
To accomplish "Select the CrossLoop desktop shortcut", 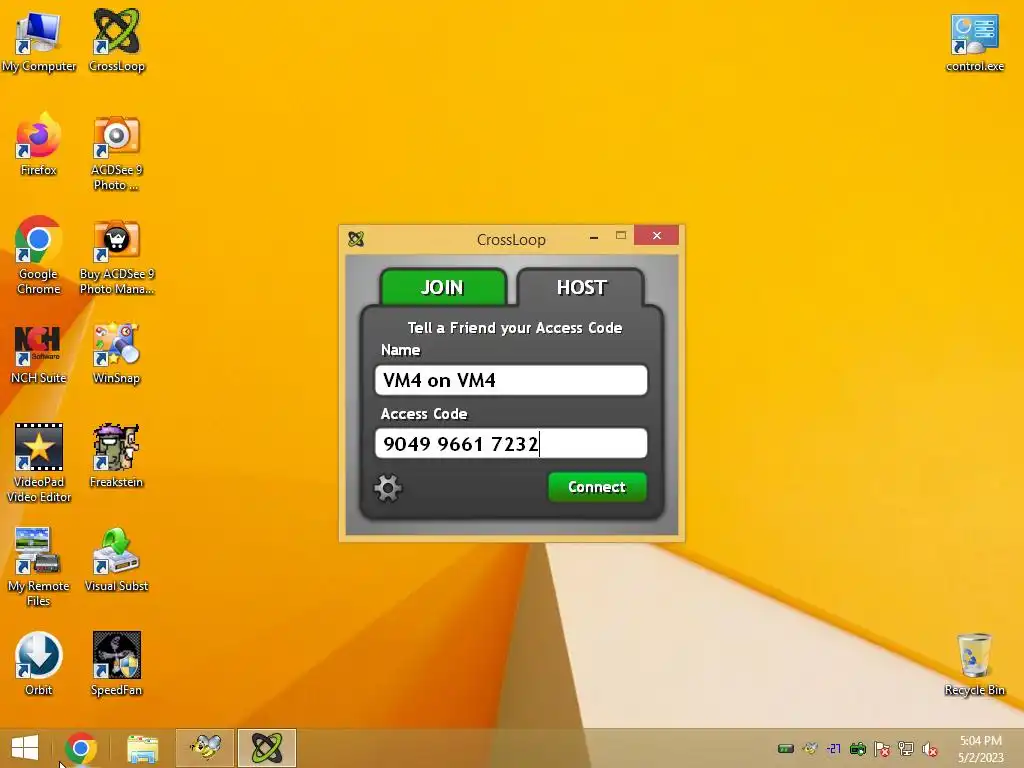I will click(116, 40).
